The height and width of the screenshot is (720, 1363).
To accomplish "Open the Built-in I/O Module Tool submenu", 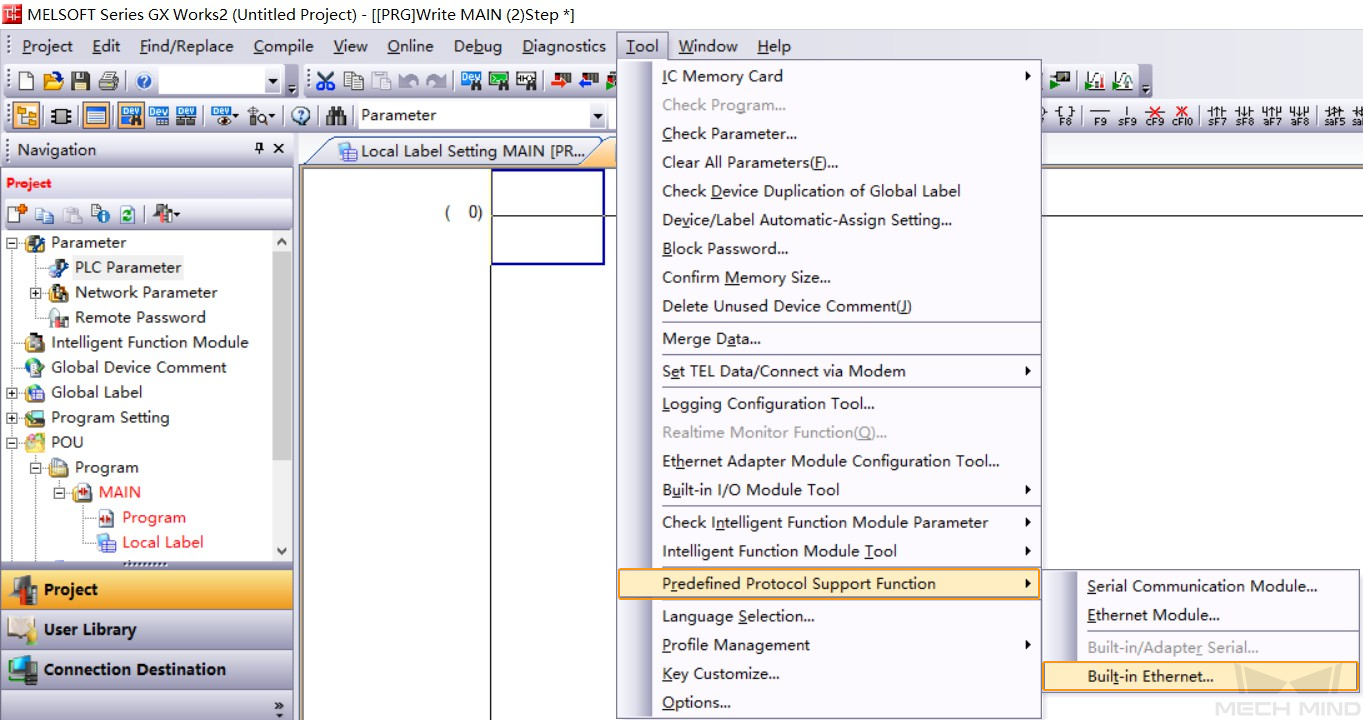I will [829, 490].
